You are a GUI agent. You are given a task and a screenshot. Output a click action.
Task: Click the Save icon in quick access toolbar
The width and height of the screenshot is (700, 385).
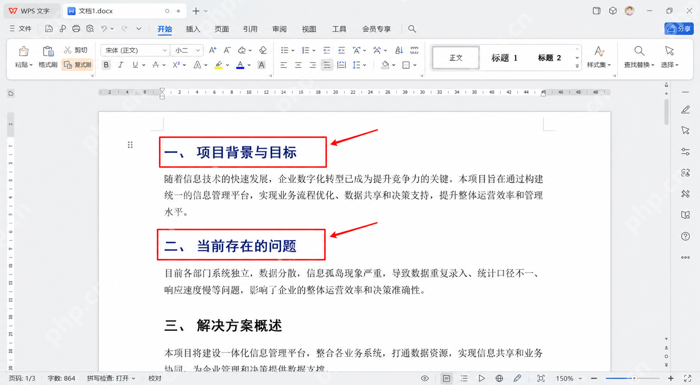49,29
